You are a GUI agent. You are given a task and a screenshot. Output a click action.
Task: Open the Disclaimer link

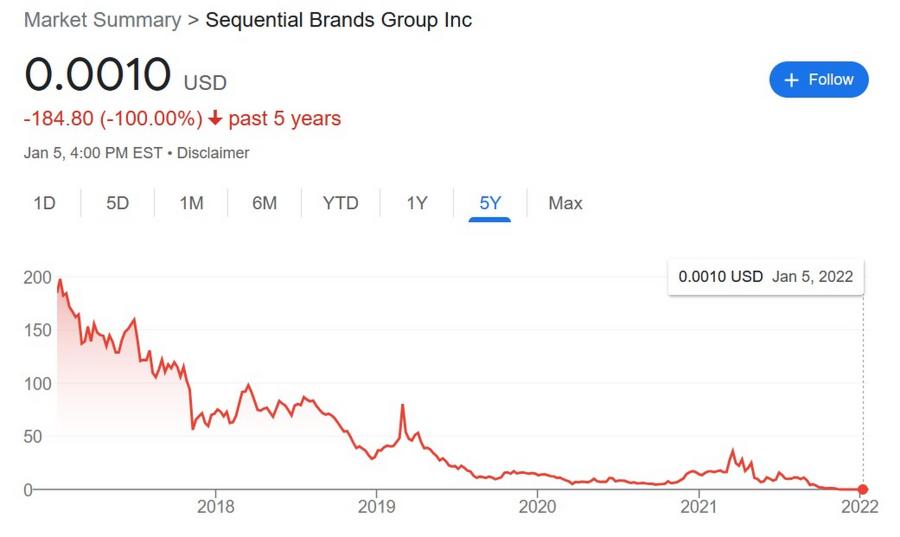213,153
